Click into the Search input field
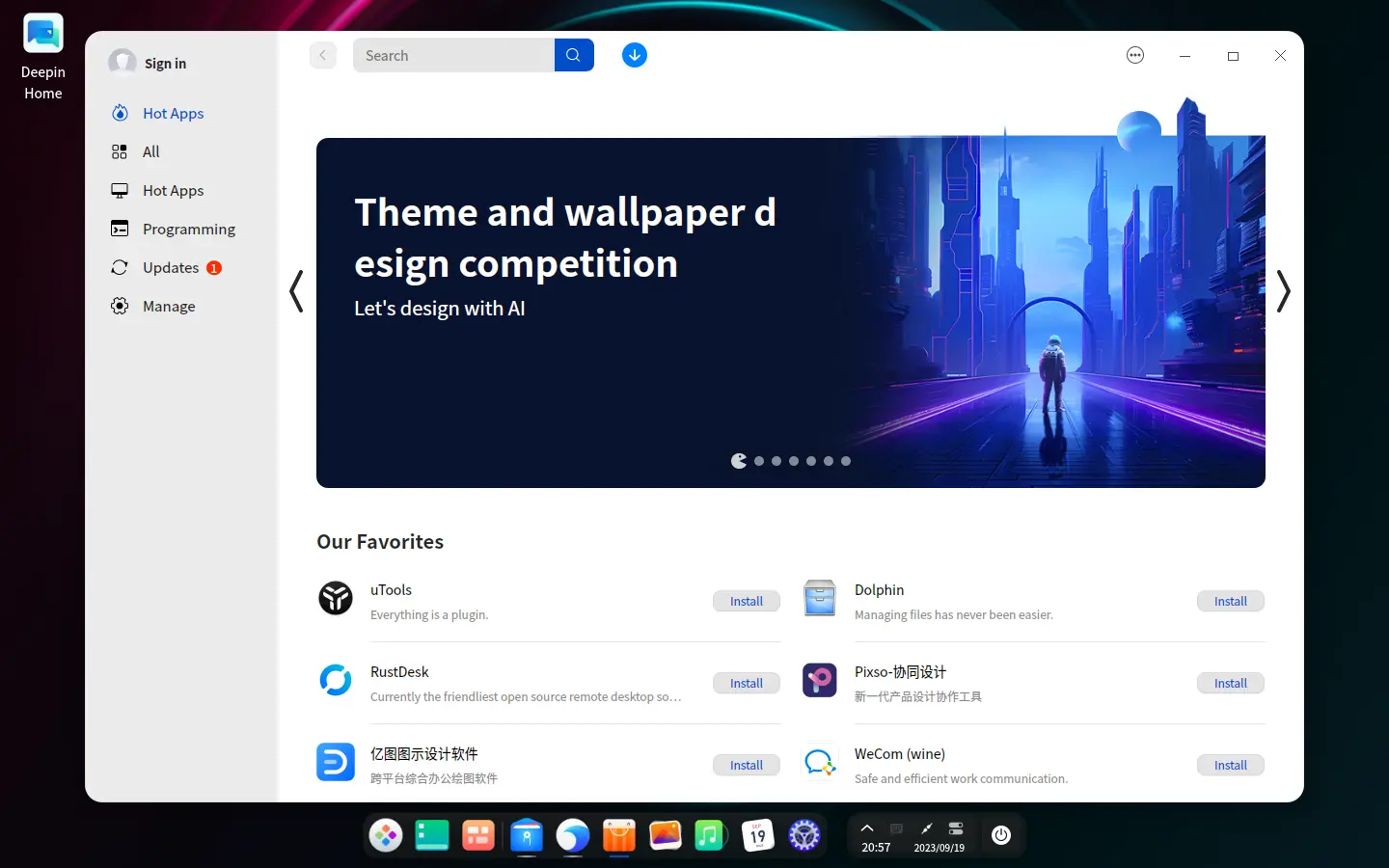The image size is (1389, 868). (453, 55)
